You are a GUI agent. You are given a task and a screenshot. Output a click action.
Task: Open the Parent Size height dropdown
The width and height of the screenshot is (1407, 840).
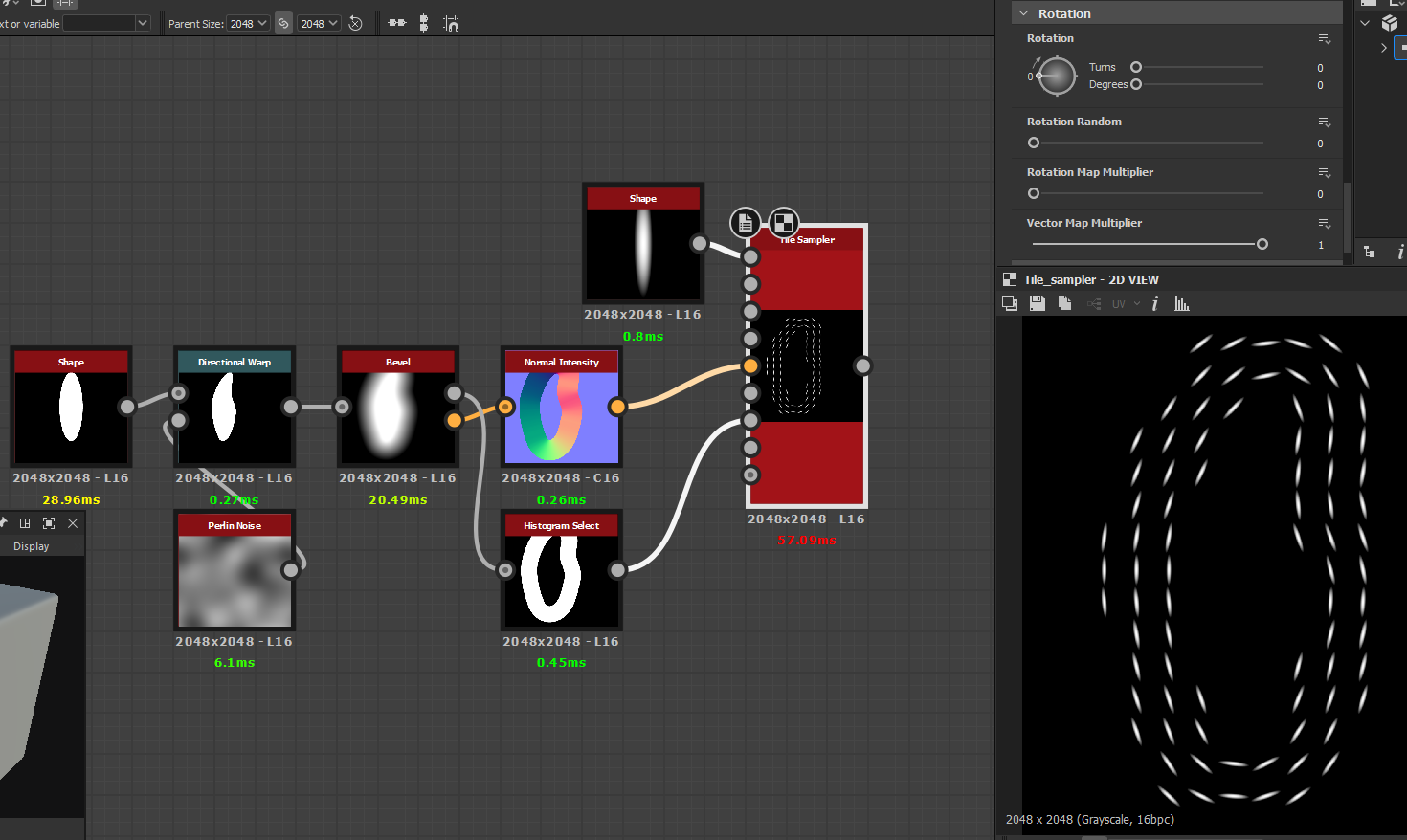[x=320, y=23]
